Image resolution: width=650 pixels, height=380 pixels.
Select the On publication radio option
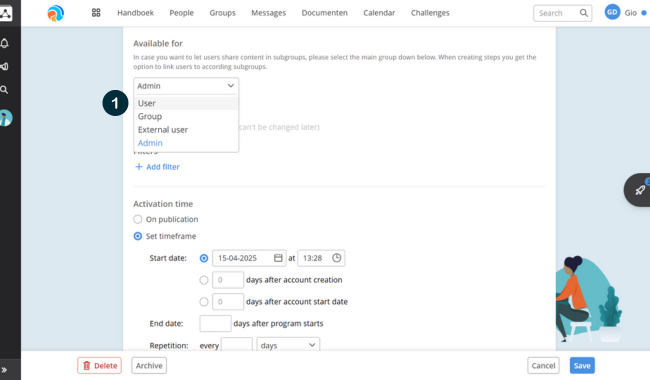tap(138, 219)
